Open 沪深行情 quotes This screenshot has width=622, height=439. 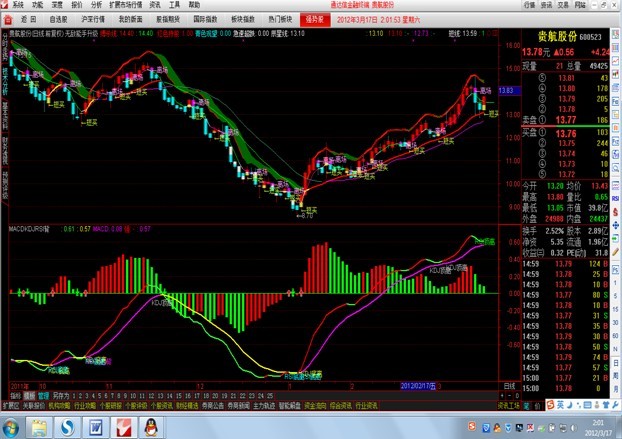click(93, 19)
